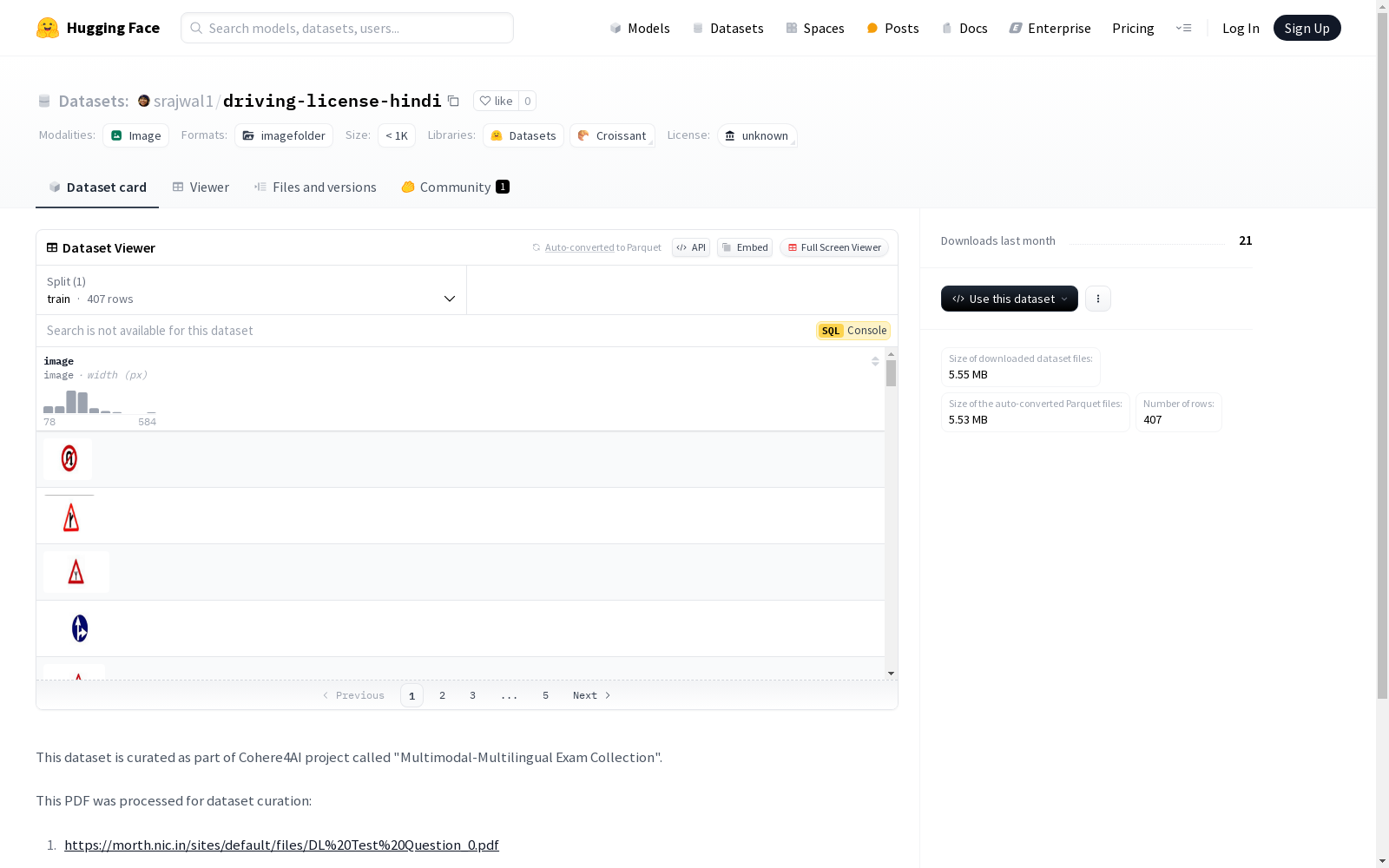This screenshot has width=1389, height=868.
Task: Select the Datasets library tag
Action: click(523, 135)
